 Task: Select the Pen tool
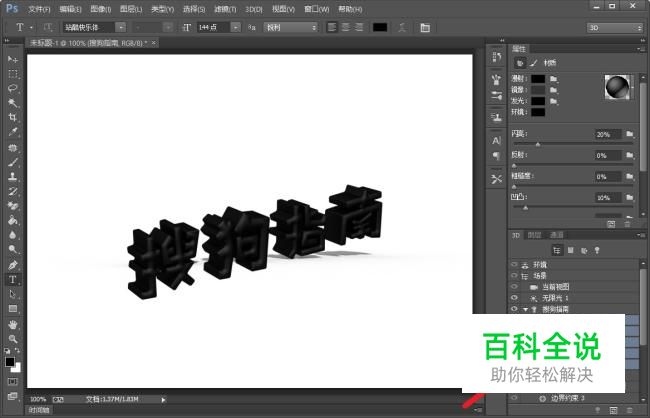click(x=13, y=265)
